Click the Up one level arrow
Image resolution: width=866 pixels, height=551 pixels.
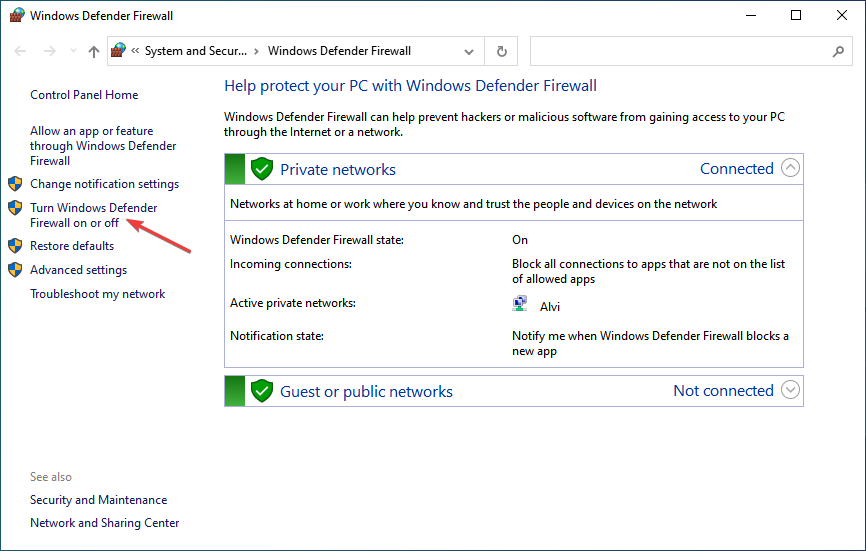[94, 51]
